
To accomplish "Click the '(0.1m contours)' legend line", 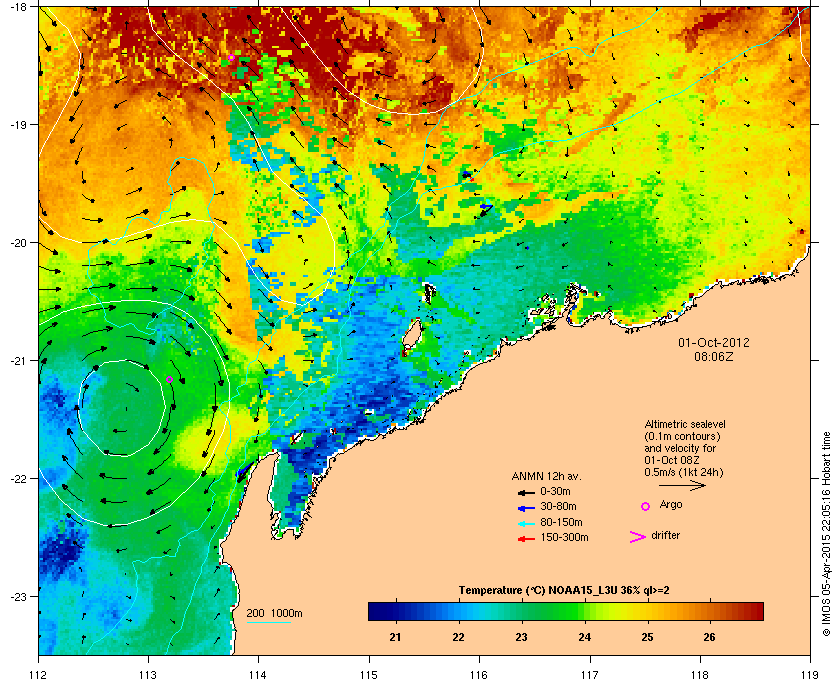I will [x=682, y=436].
